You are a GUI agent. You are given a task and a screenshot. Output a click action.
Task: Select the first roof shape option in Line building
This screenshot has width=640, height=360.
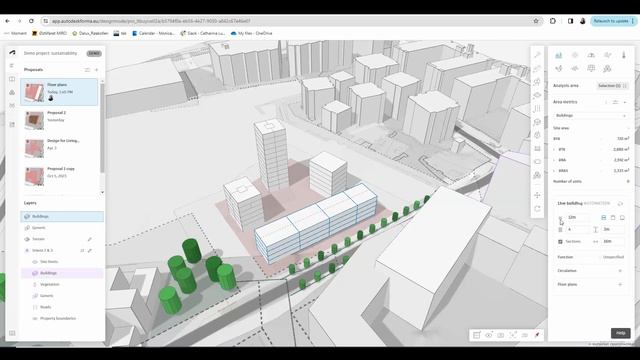click(x=604, y=218)
